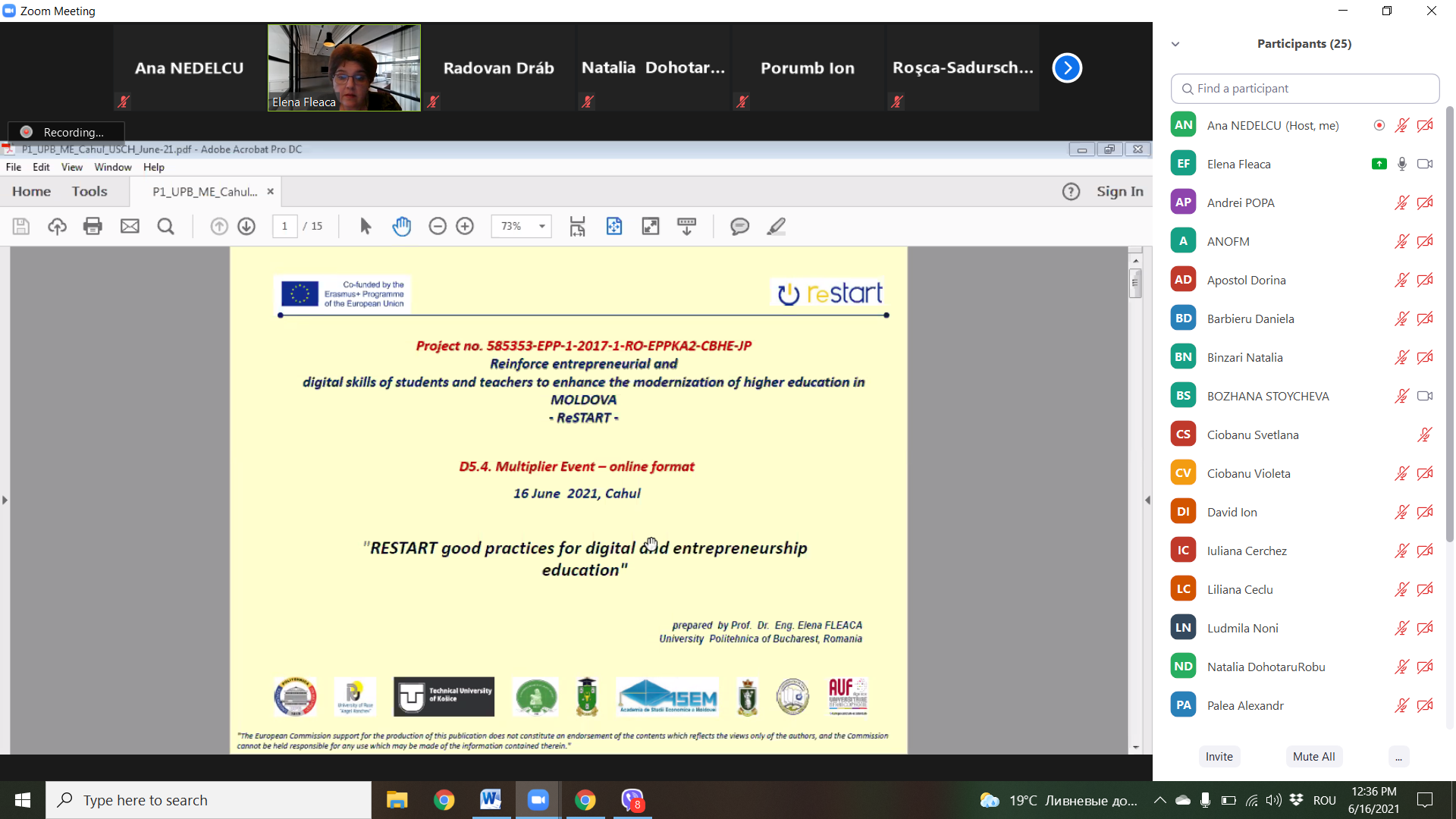Screen dimensions: 1456x819
Task: Add a comment with speech bubble icon
Action: point(739,226)
